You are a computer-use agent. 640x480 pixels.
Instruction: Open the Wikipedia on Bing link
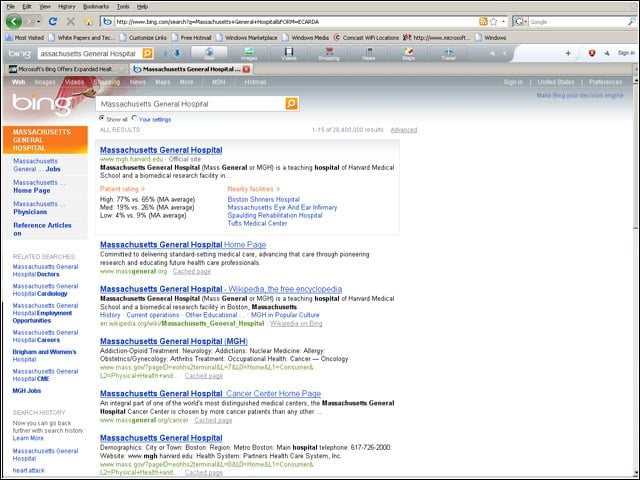pyautogui.click(x=296, y=324)
